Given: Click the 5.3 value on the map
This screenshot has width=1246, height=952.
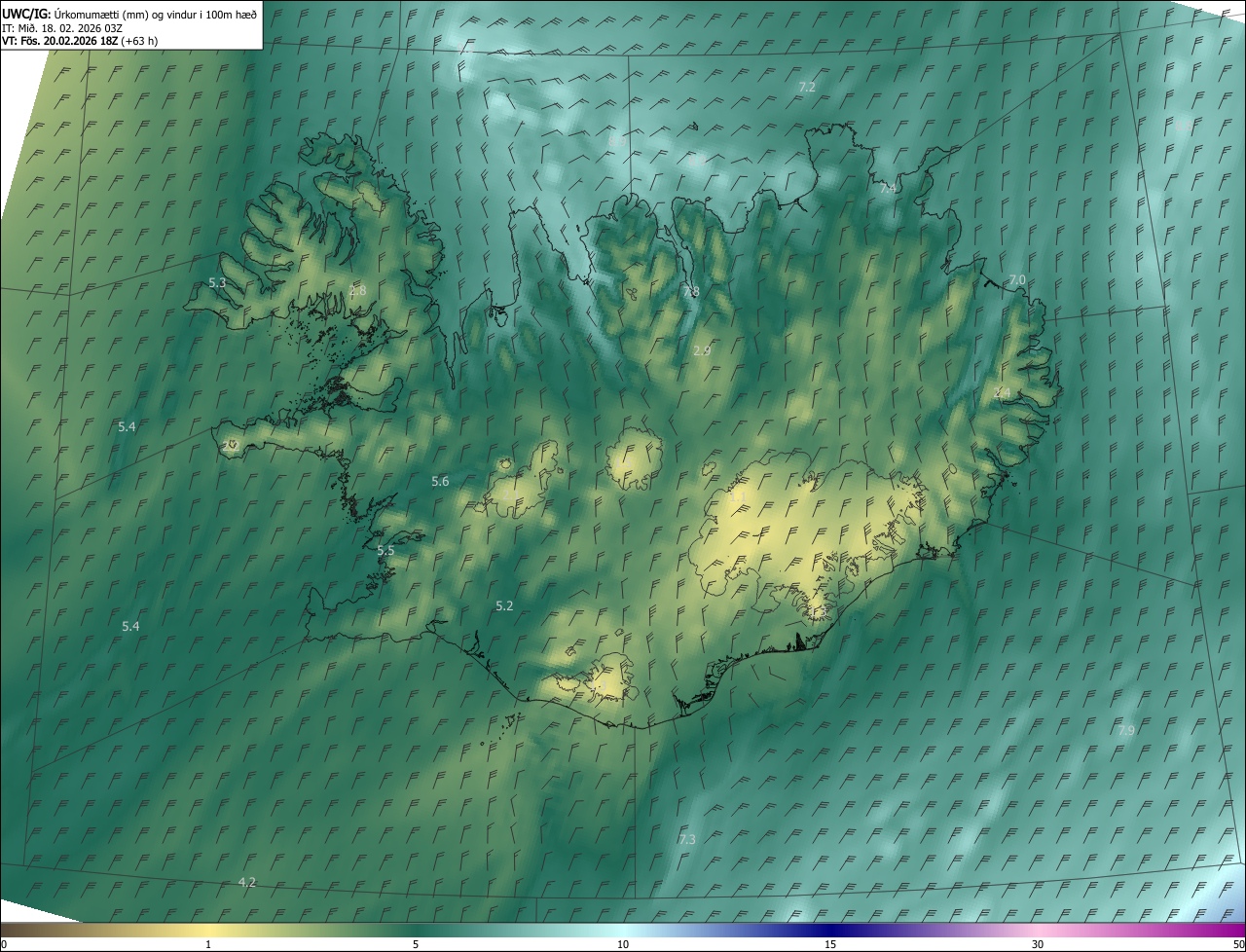Looking at the screenshot, I should [217, 283].
